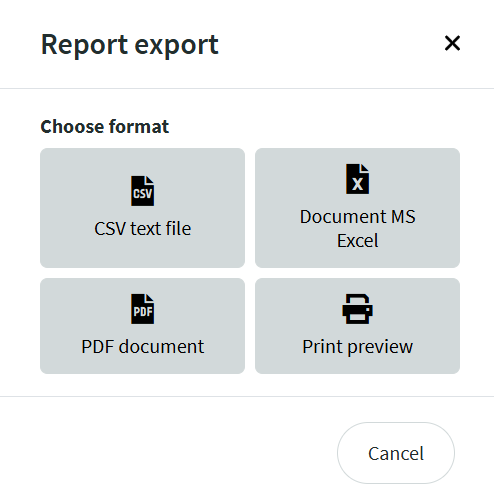This screenshot has height=503, width=494.
Task: Export the report as CSV tile
Action: [x=142, y=208]
